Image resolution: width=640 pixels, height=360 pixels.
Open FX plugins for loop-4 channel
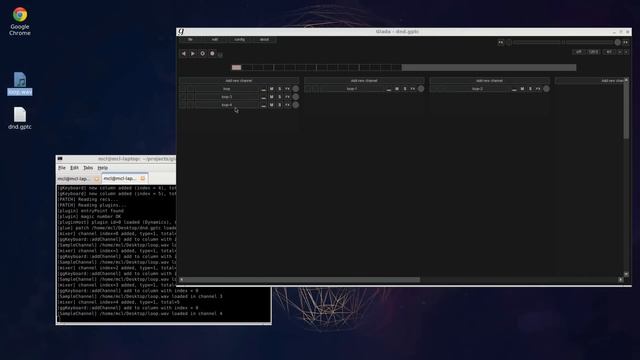[287, 105]
